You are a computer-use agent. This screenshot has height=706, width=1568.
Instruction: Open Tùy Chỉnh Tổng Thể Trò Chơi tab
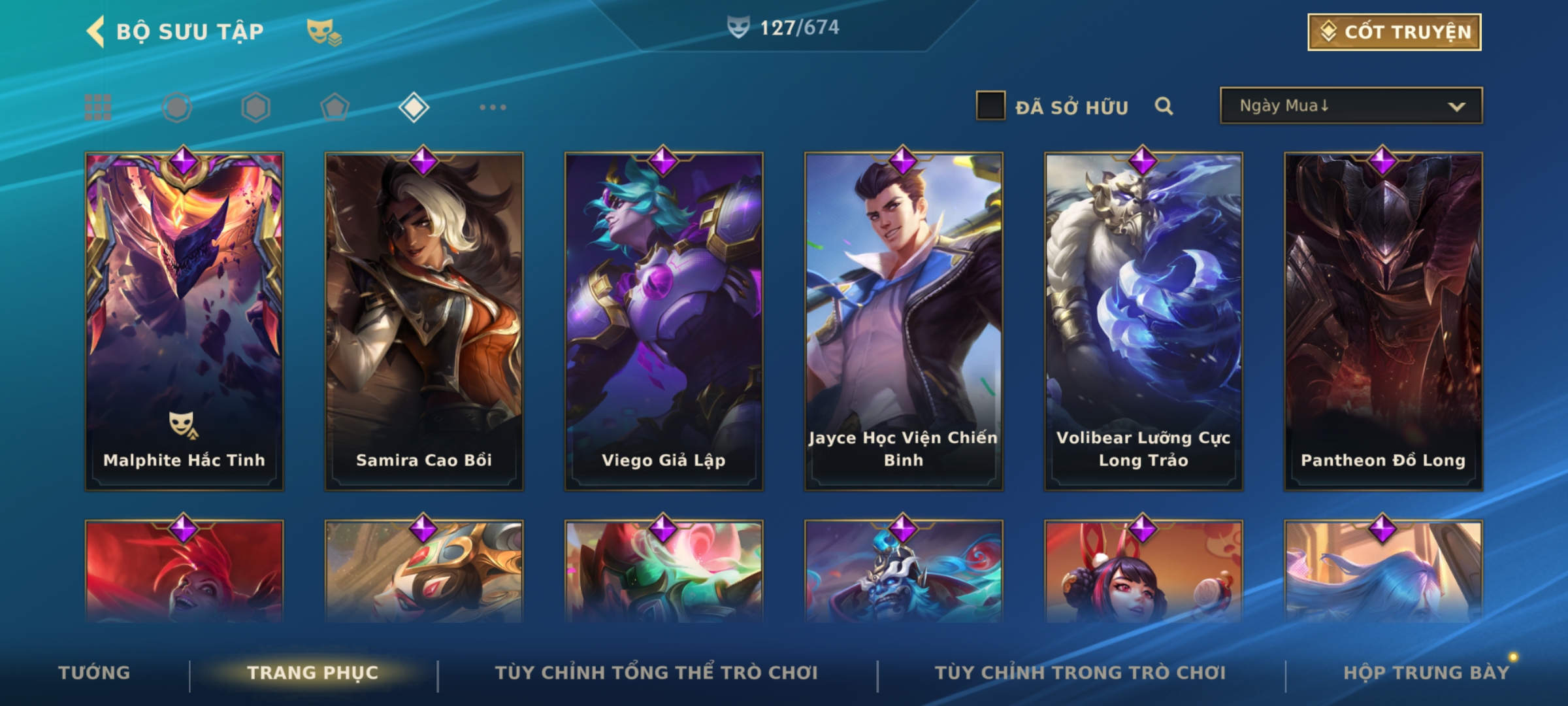[657, 672]
